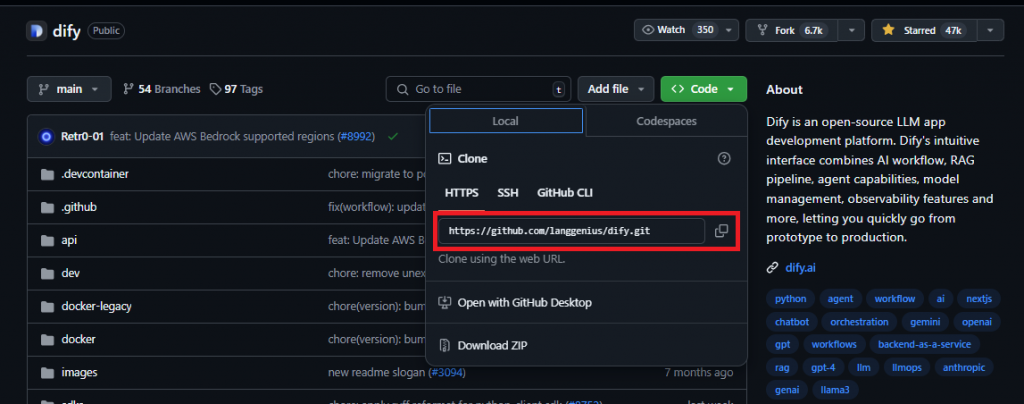Open the llama3 topic tag
Image resolution: width=1024 pixels, height=404 pixels.
(x=835, y=390)
